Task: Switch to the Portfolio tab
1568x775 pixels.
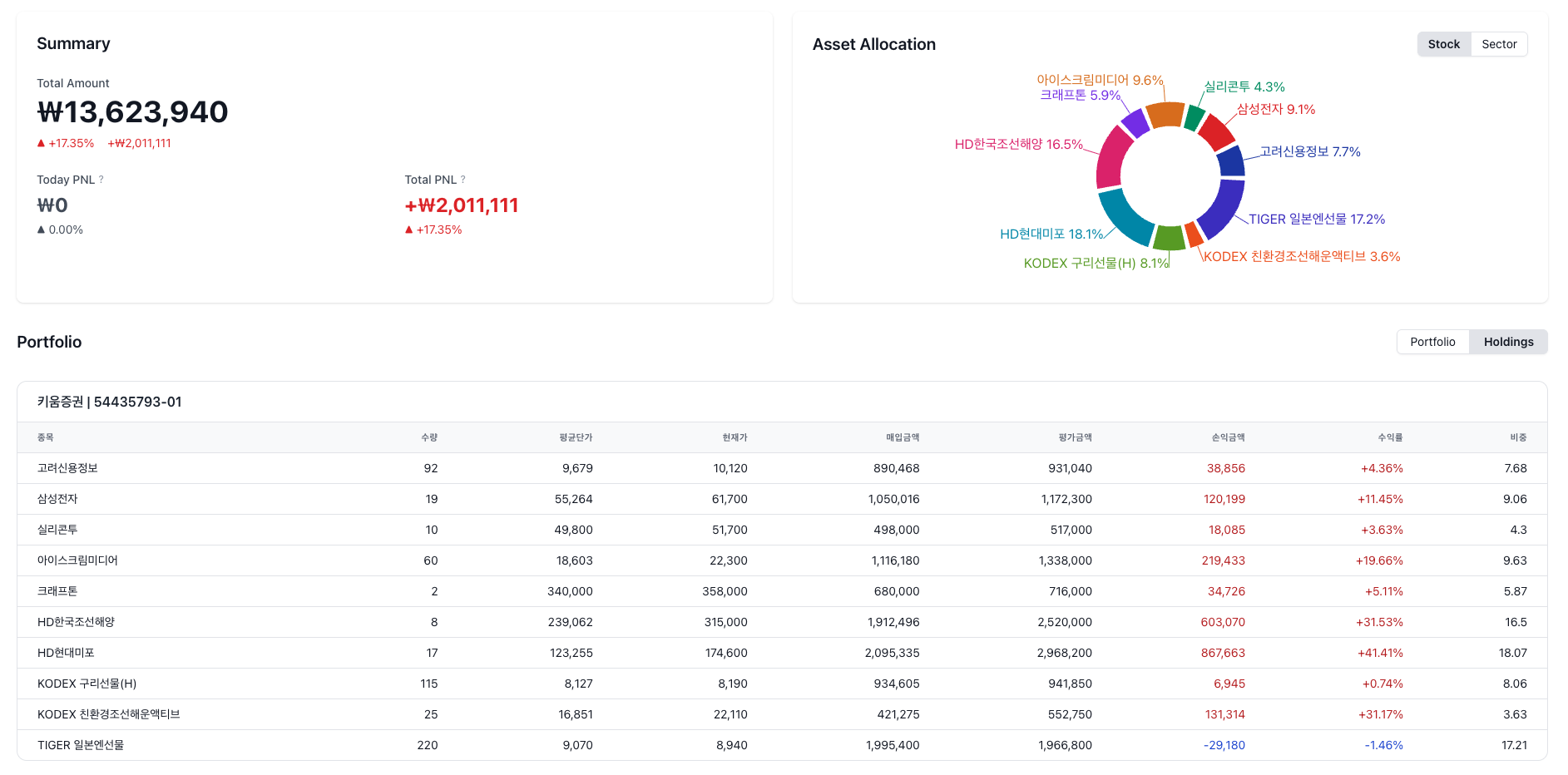Action: point(1432,342)
